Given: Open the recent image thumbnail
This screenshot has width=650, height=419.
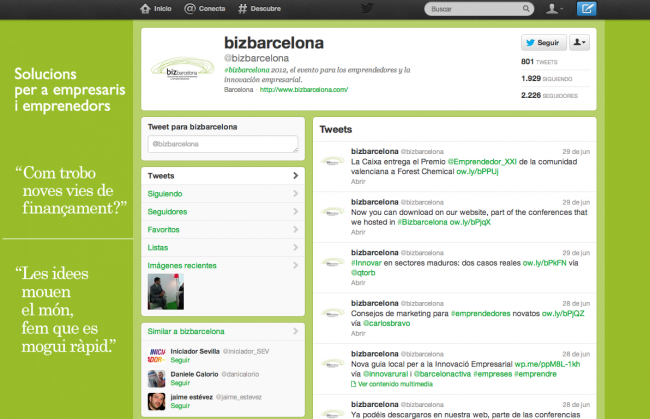Looking at the screenshot, I should 166,291.
